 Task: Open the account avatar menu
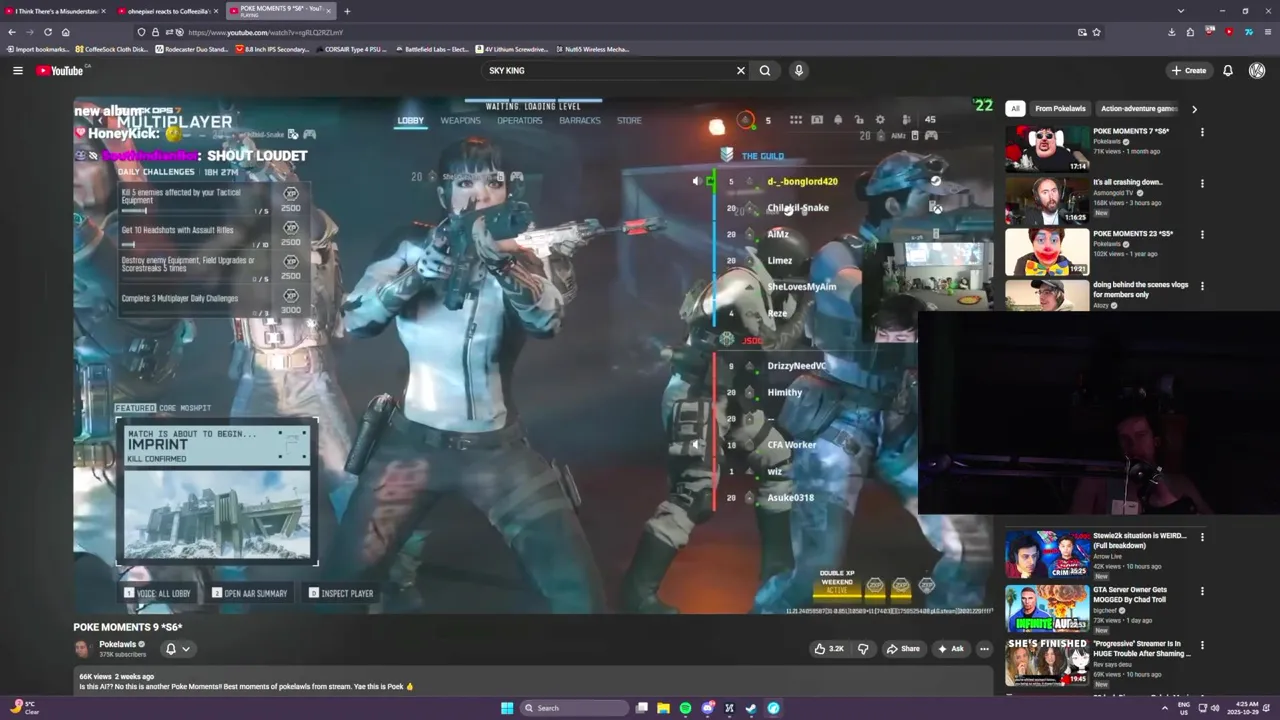pos(1257,70)
